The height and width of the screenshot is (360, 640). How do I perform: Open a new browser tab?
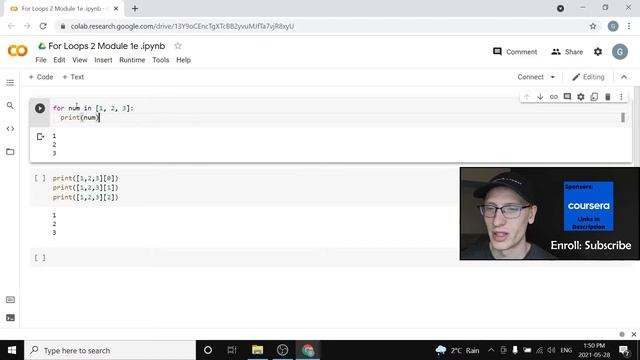(x=135, y=8)
